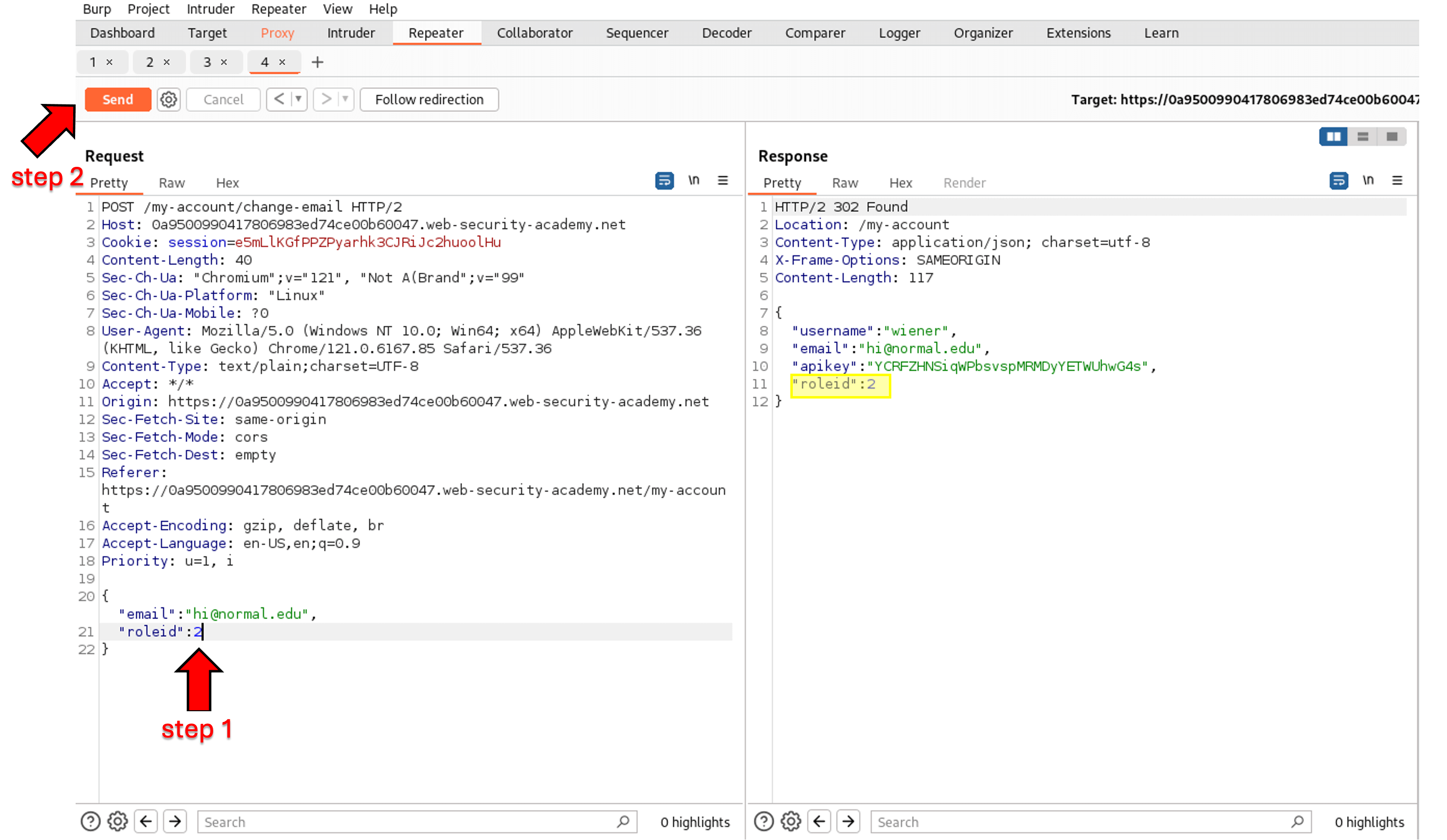
Task: Click magnifier in Response search box
Action: pos(1297,821)
